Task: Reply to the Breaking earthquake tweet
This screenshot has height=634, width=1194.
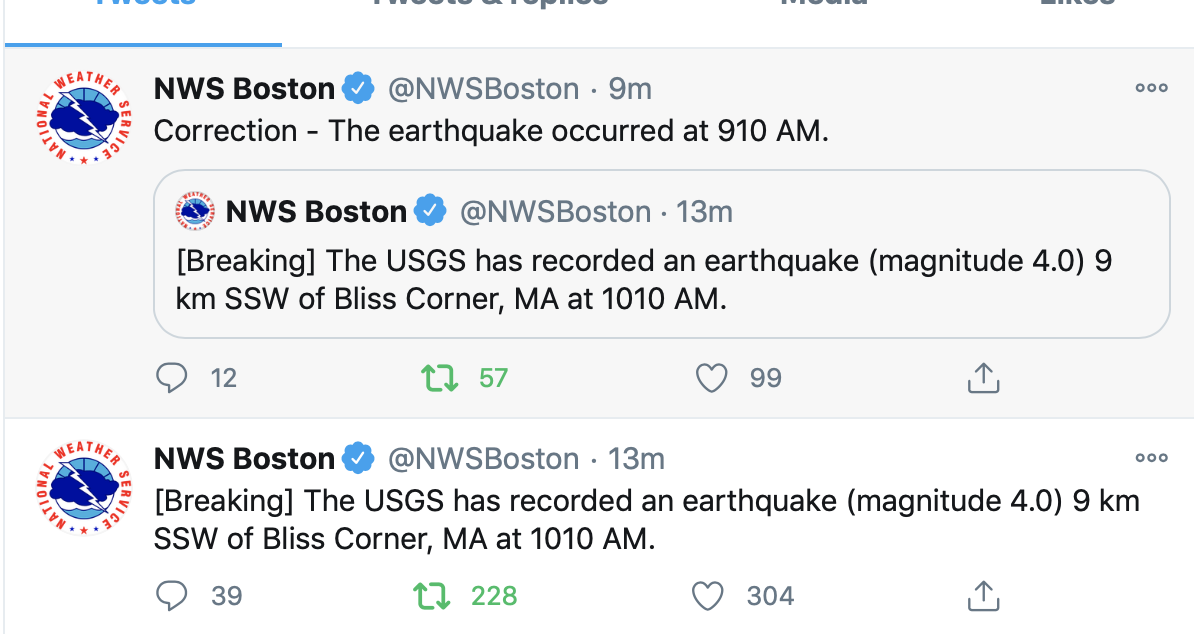Action: [171, 595]
